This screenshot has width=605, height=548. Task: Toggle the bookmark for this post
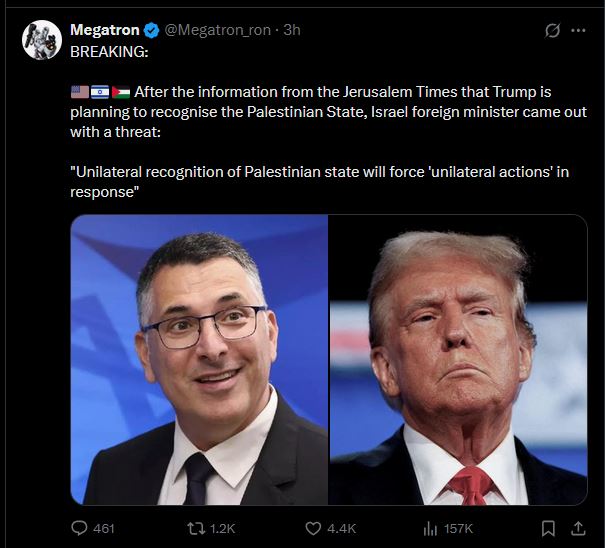pos(548,528)
